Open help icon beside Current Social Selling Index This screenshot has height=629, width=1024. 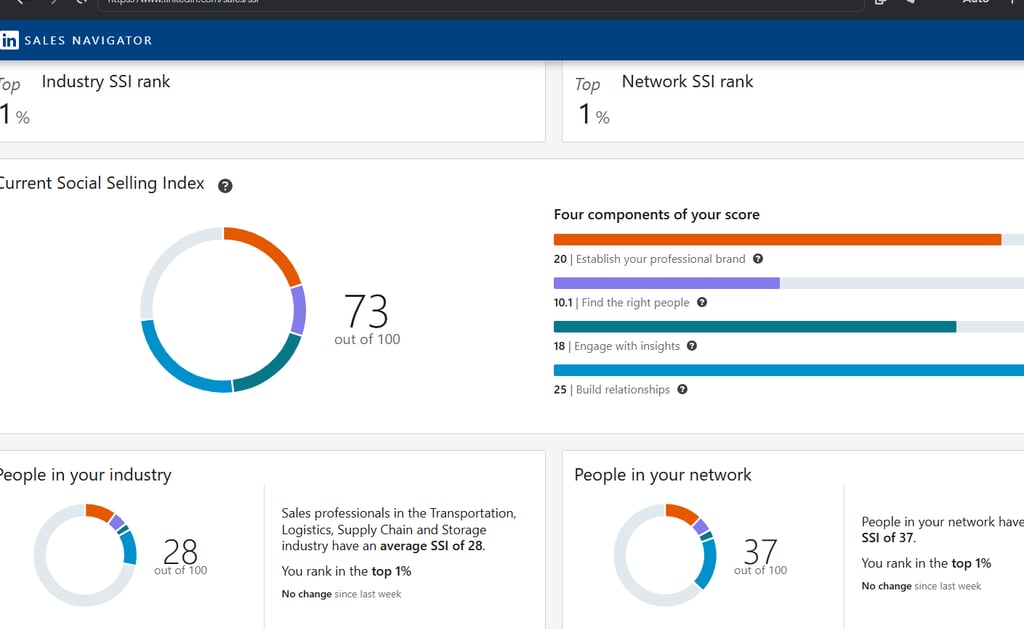[x=225, y=185]
